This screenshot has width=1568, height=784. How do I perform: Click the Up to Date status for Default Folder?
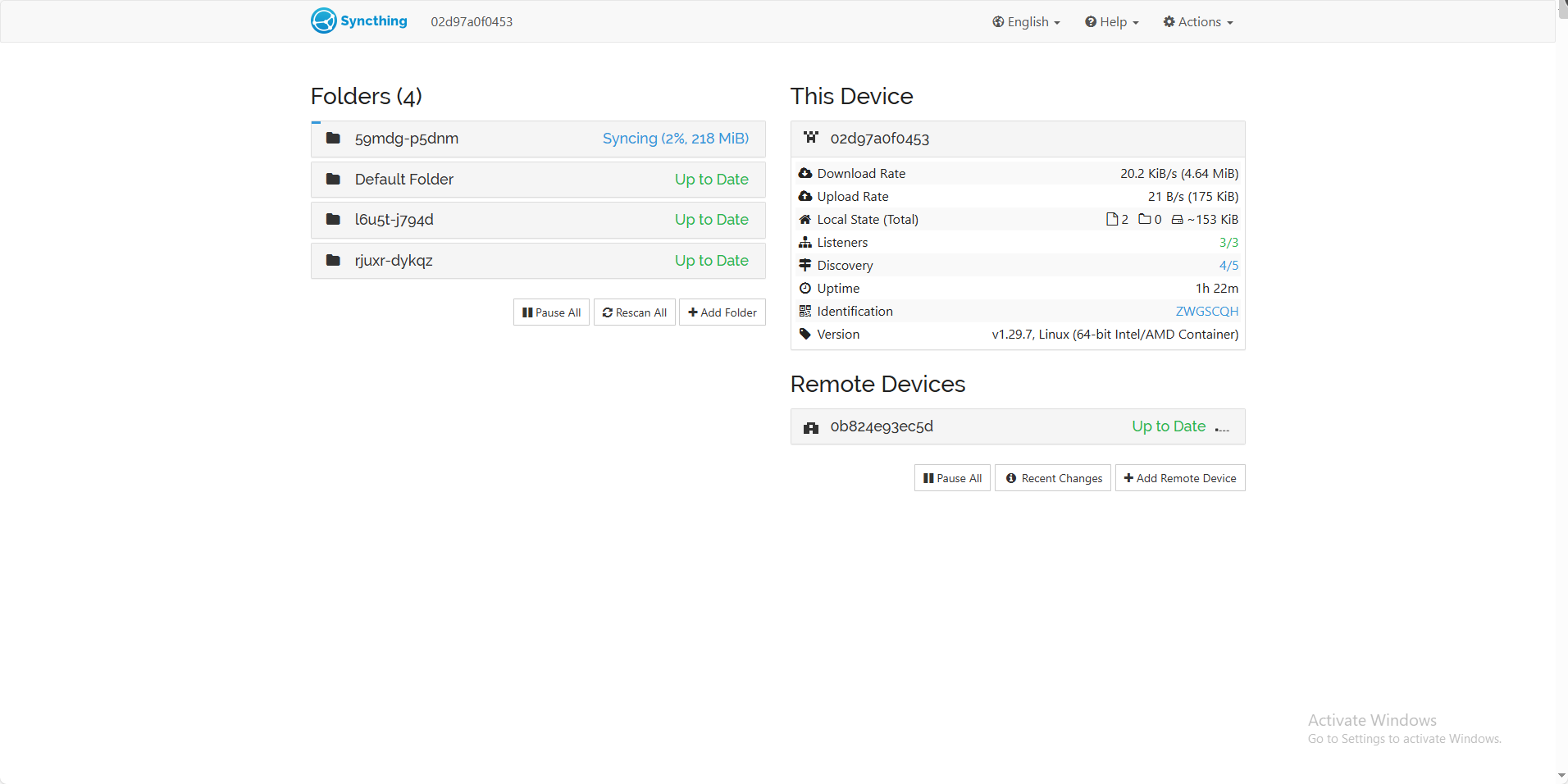712,180
